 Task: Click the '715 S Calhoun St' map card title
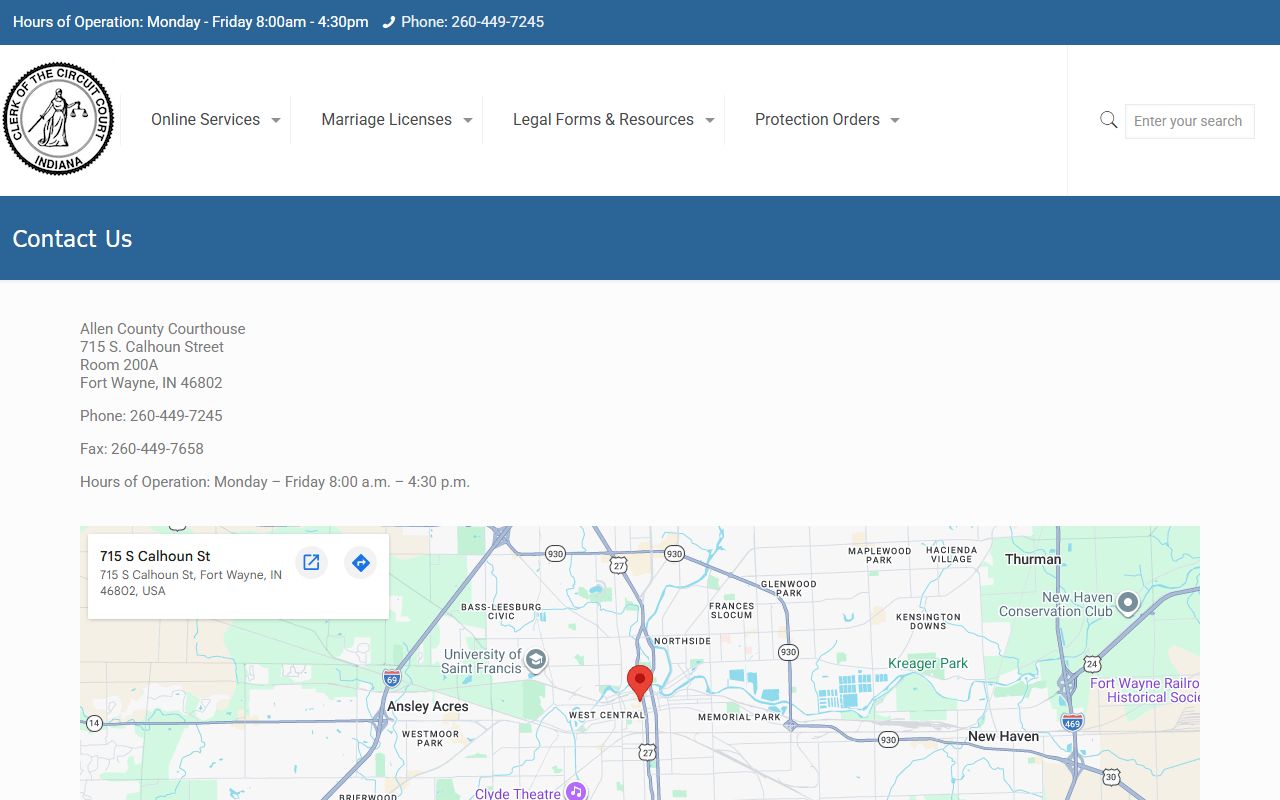click(x=155, y=556)
